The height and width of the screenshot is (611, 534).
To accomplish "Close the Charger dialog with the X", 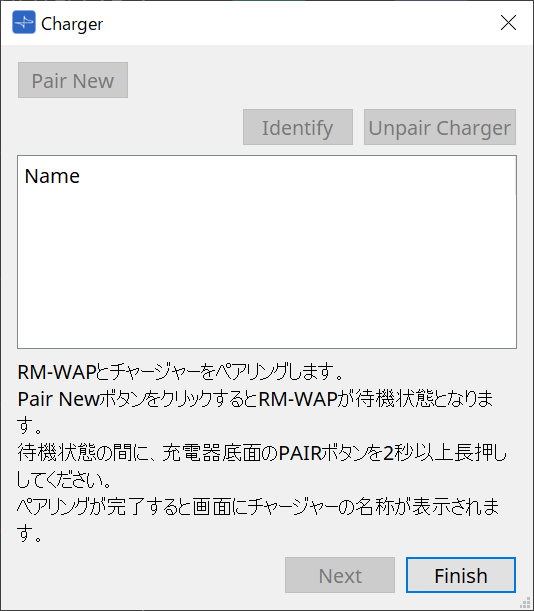I will tap(508, 23).
